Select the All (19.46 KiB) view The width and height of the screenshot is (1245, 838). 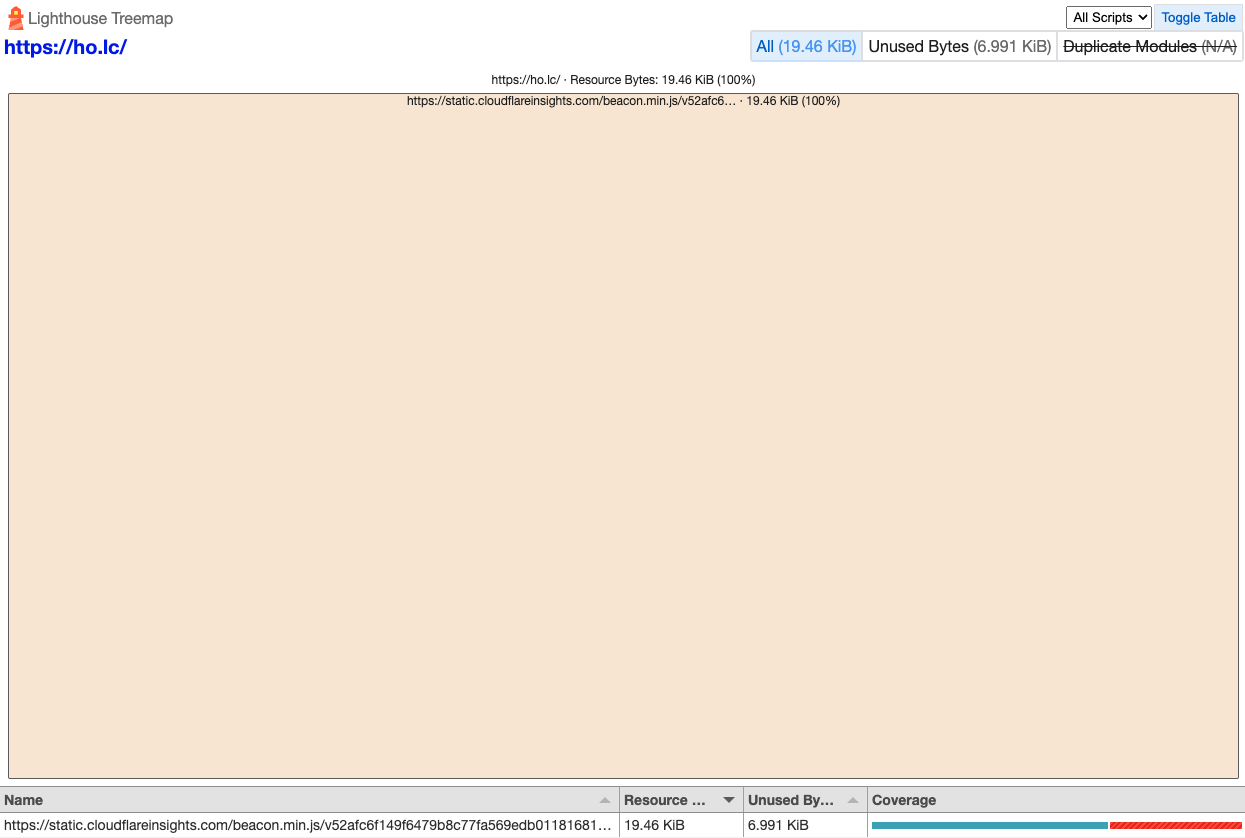tap(805, 46)
